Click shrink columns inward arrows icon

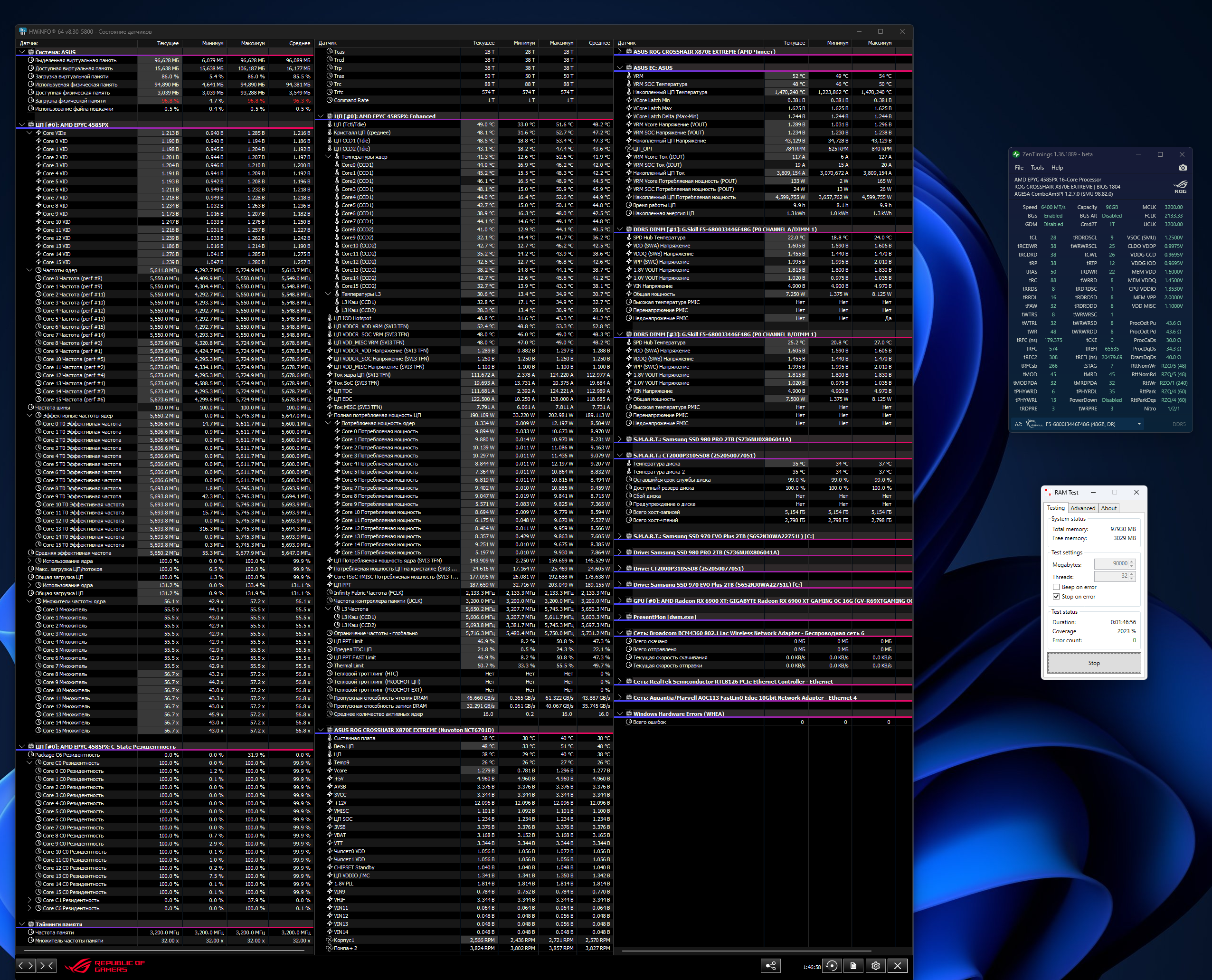[x=46, y=966]
